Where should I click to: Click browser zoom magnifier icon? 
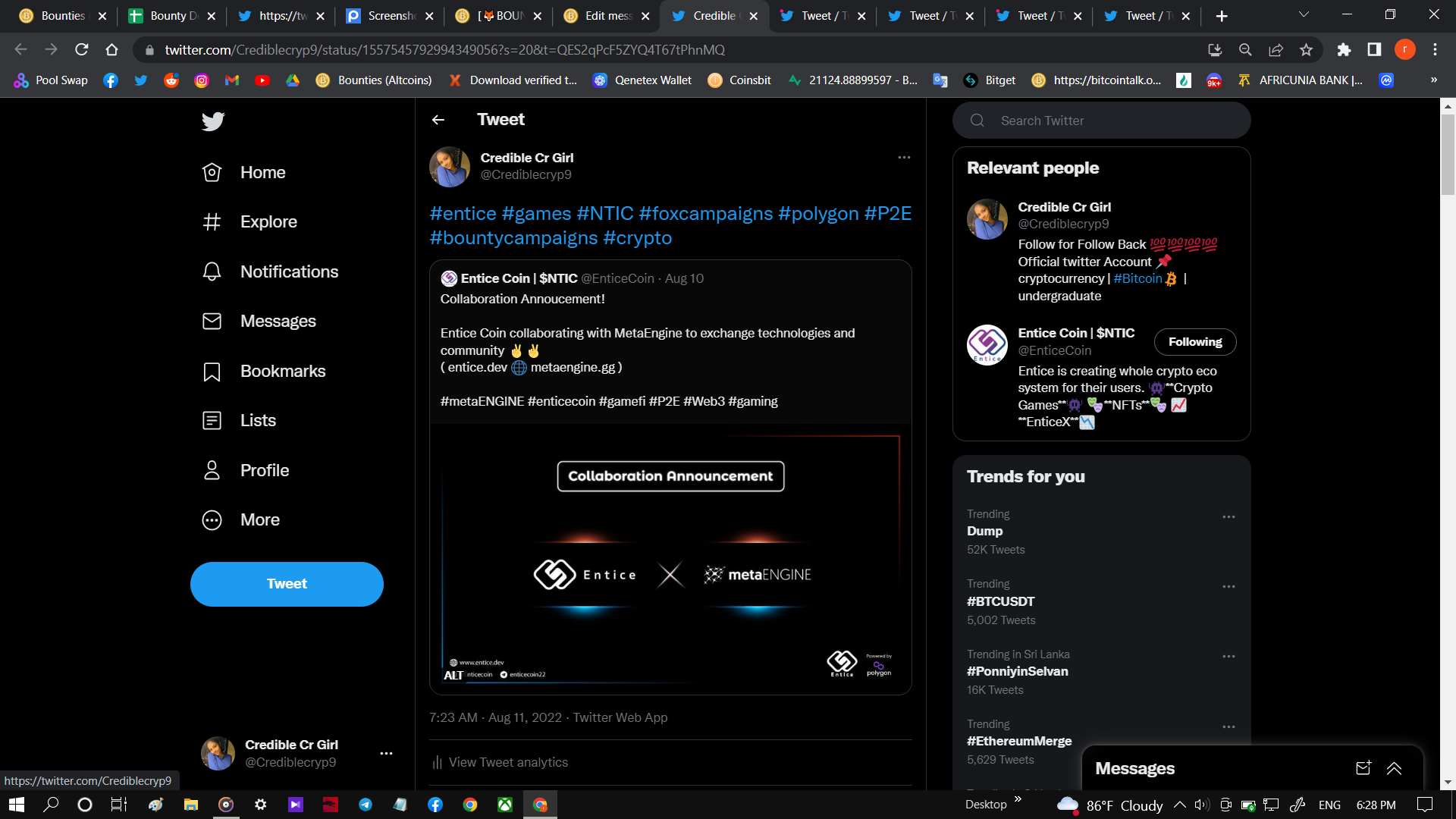tap(1245, 49)
